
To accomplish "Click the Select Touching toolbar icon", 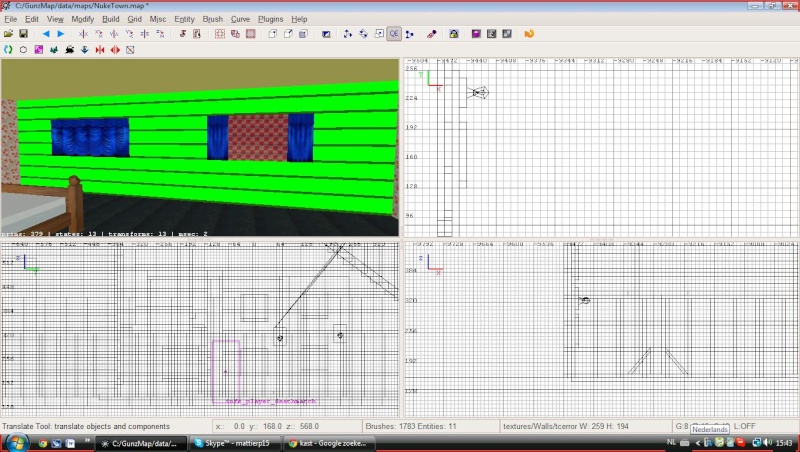I will [183, 34].
